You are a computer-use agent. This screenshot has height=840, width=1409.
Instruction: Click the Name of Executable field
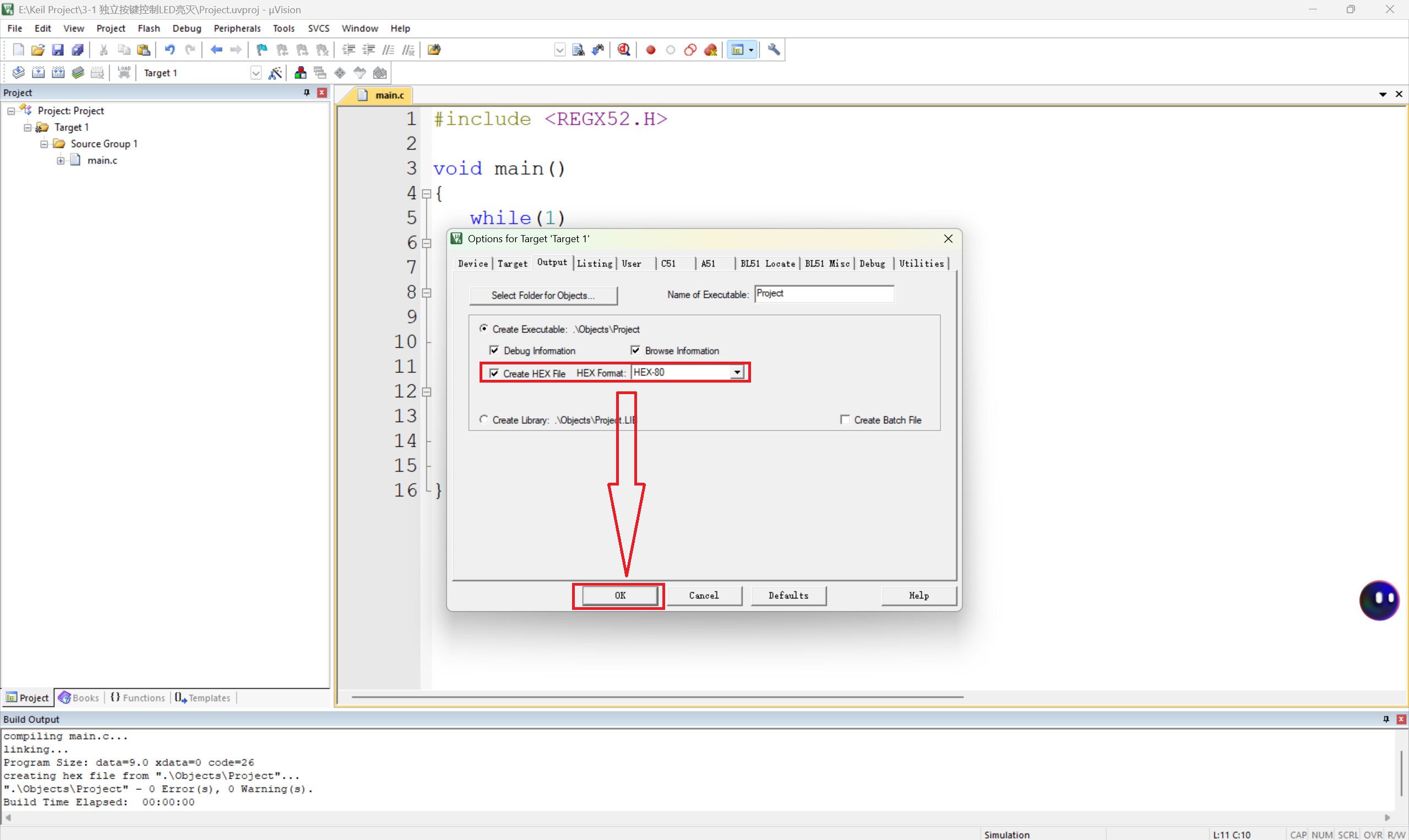[x=824, y=293]
